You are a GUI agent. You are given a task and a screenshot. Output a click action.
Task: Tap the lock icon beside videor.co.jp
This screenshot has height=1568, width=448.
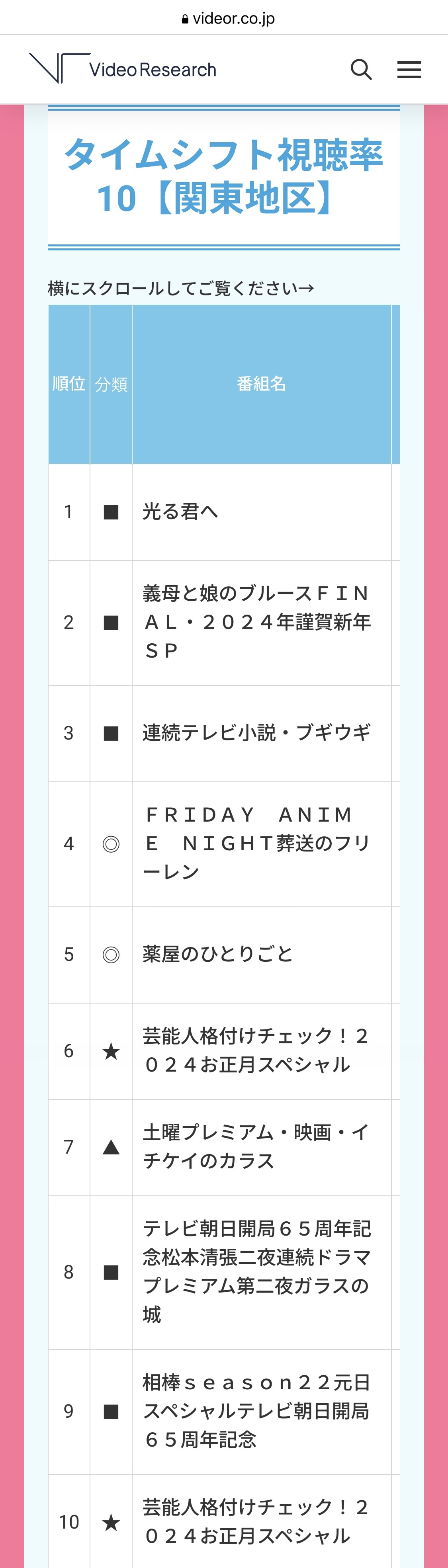point(185,20)
